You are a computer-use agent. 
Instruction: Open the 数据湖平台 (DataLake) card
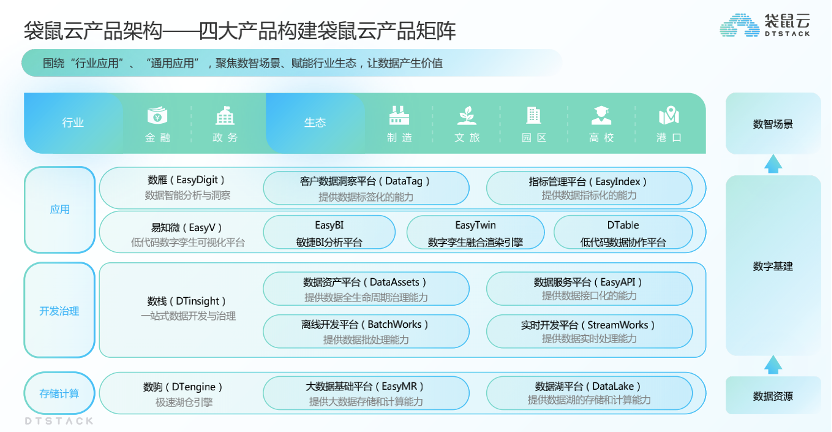(589, 393)
